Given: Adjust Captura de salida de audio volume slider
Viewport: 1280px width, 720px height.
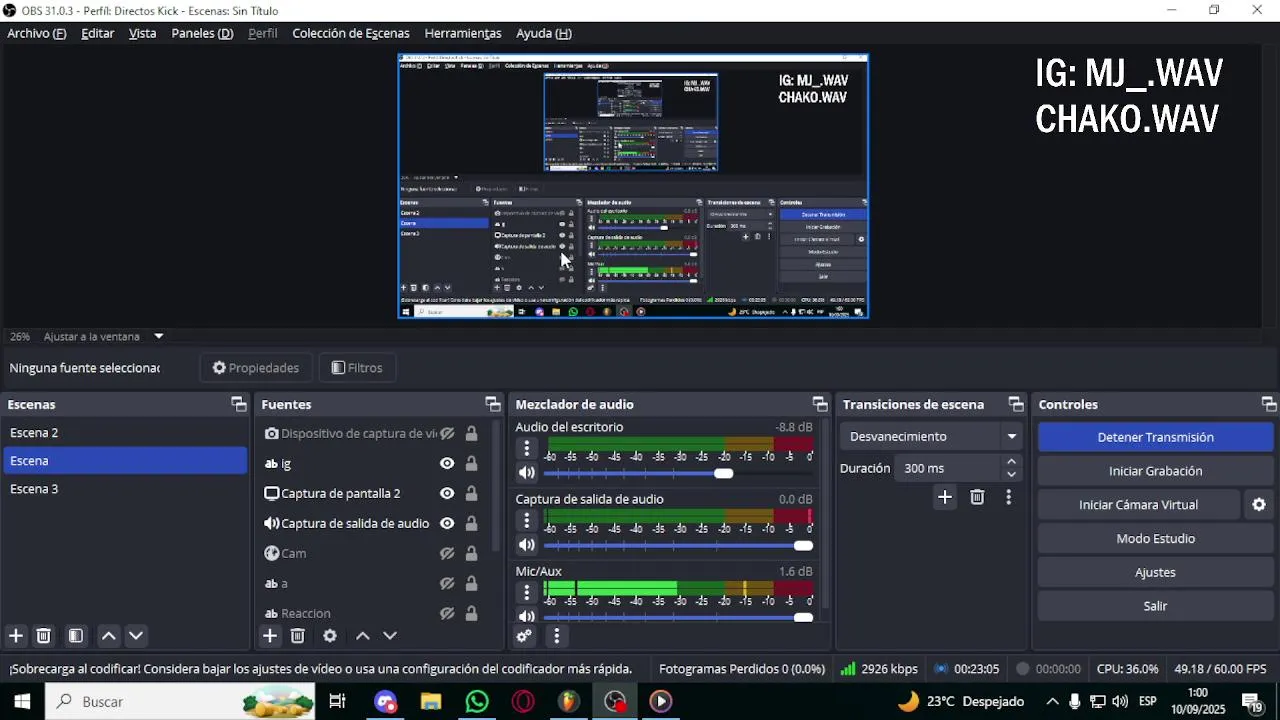Looking at the screenshot, I should [x=679, y=545].
